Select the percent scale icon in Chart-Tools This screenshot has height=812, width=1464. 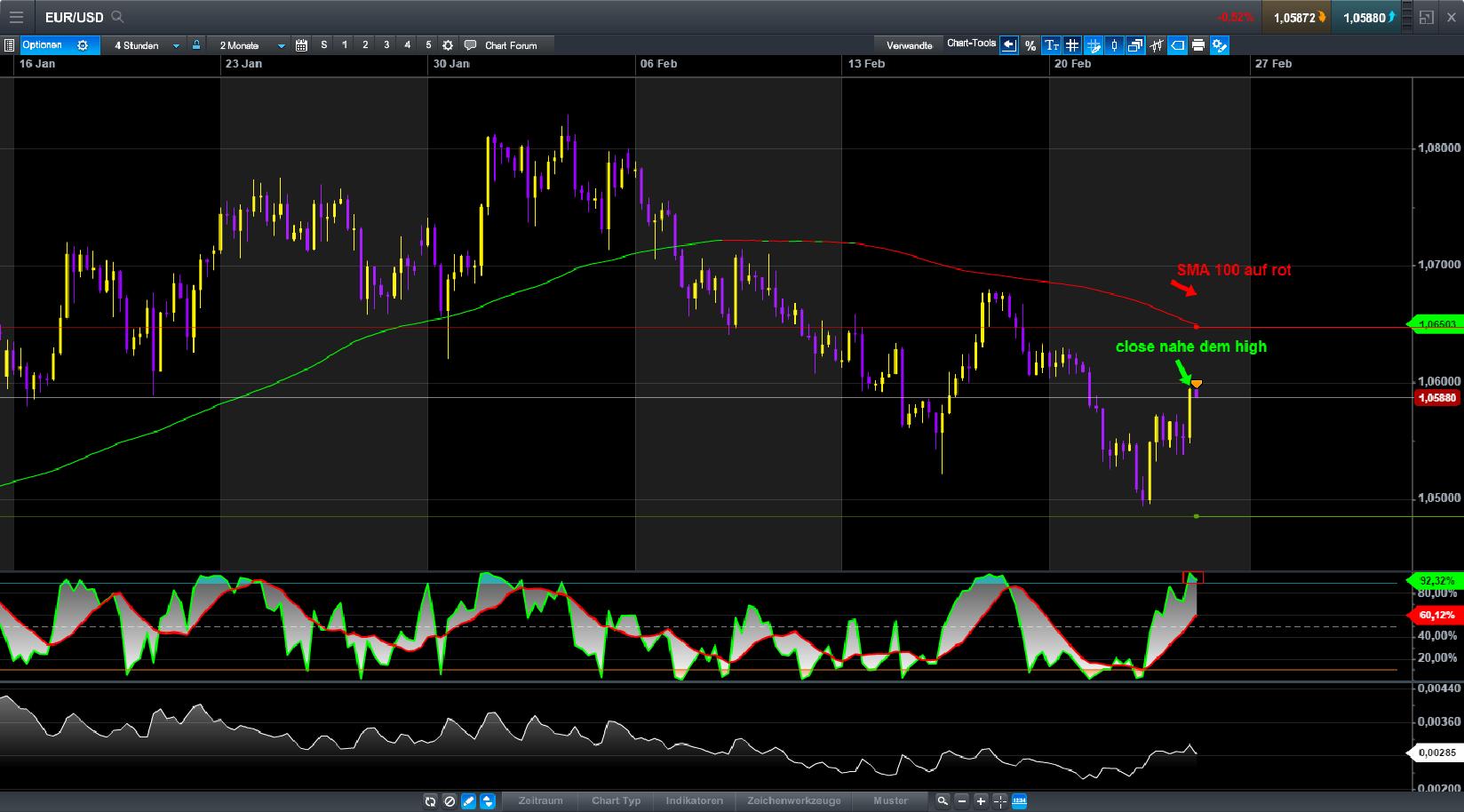click(1031, 45)
